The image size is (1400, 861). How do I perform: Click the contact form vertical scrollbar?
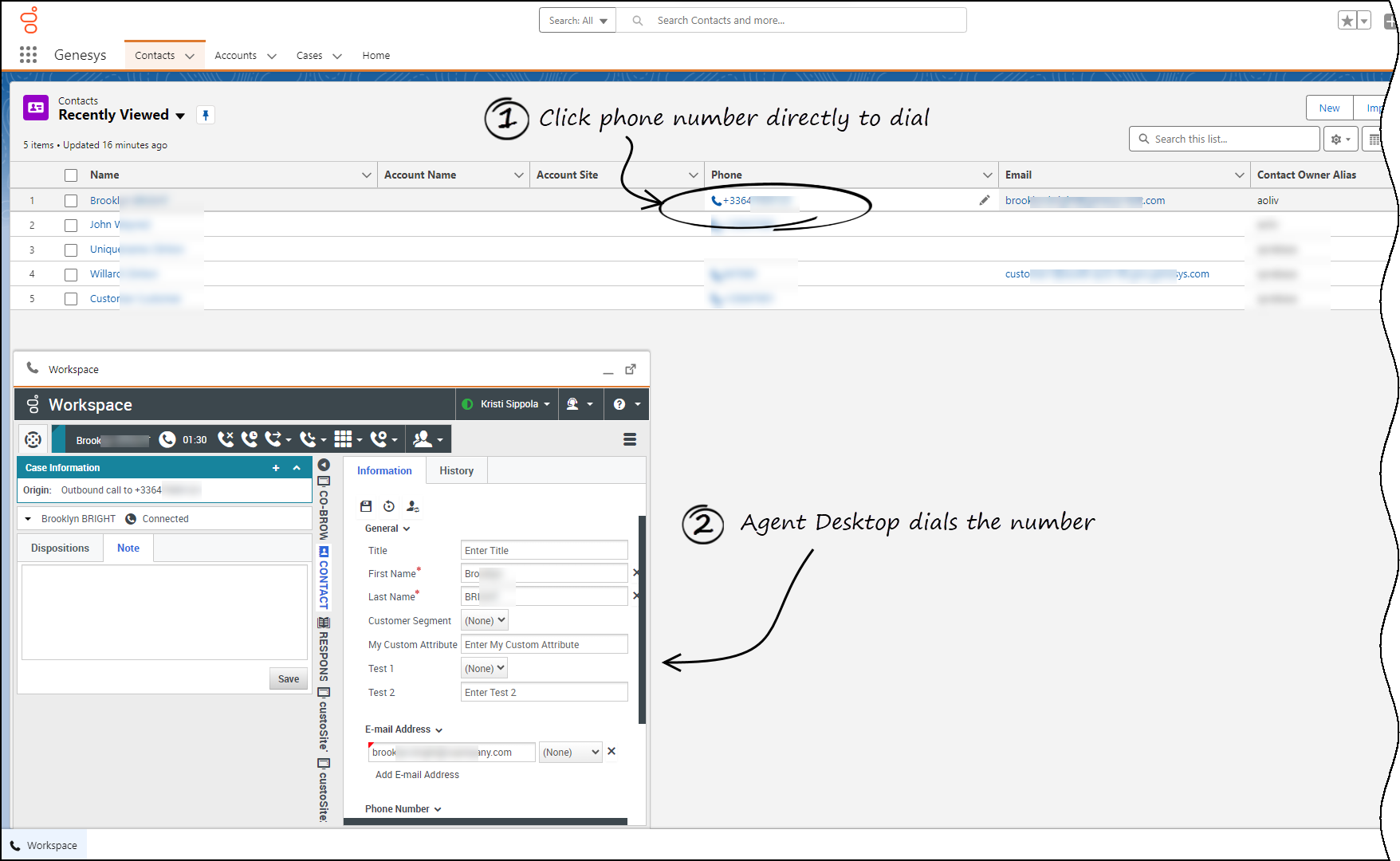point(642,619)
